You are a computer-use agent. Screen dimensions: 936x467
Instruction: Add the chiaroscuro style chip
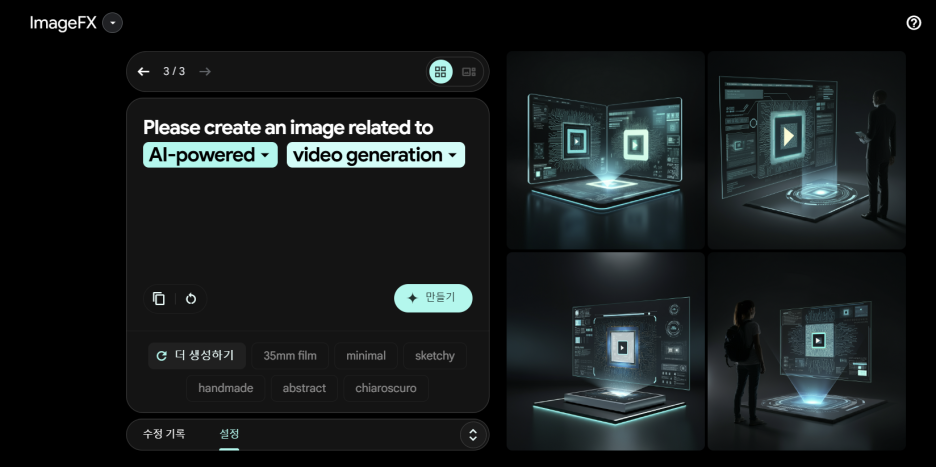pyautogui.click(x=386, y=388)
